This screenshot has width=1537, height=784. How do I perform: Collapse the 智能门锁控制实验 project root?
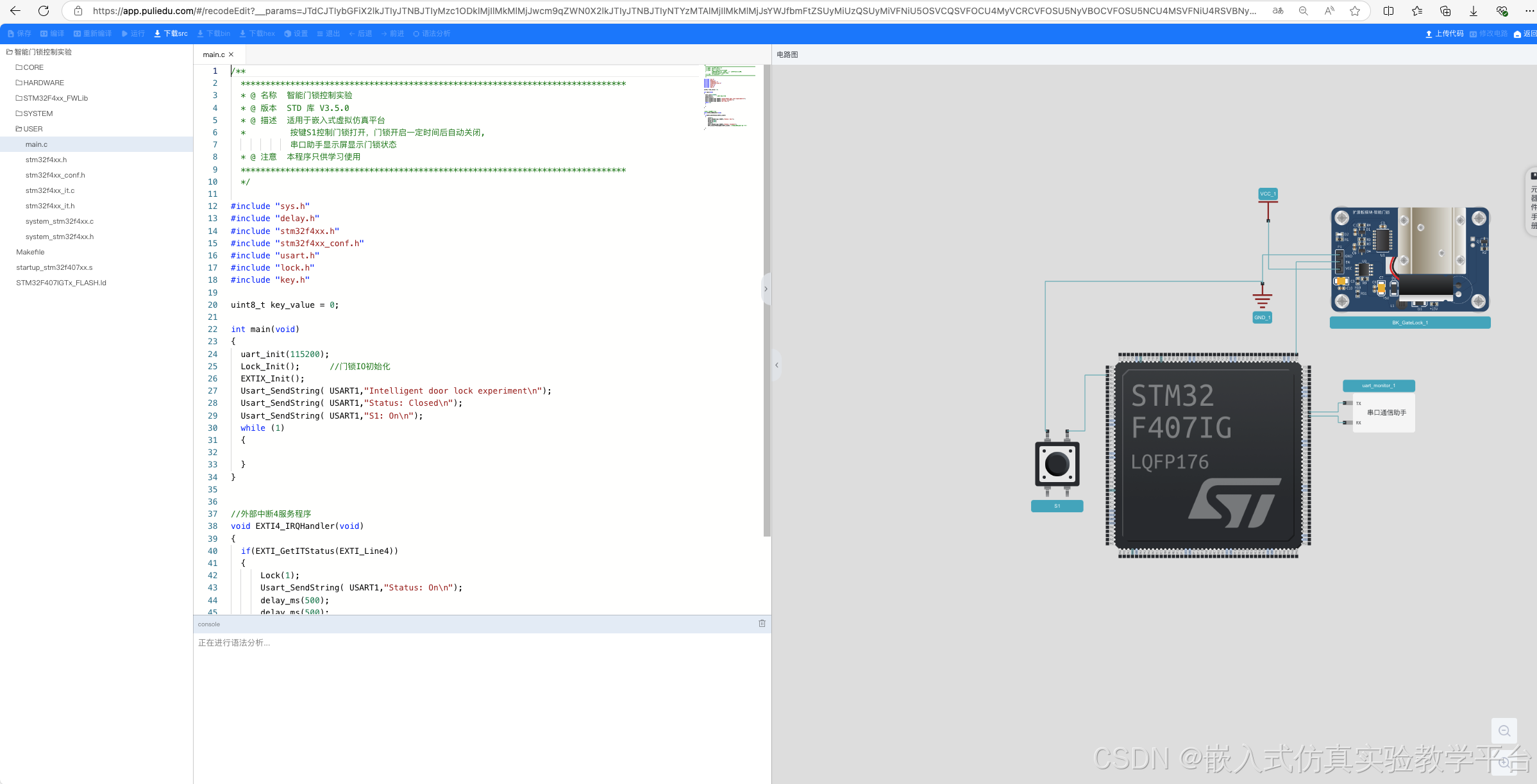coord(39,52)
